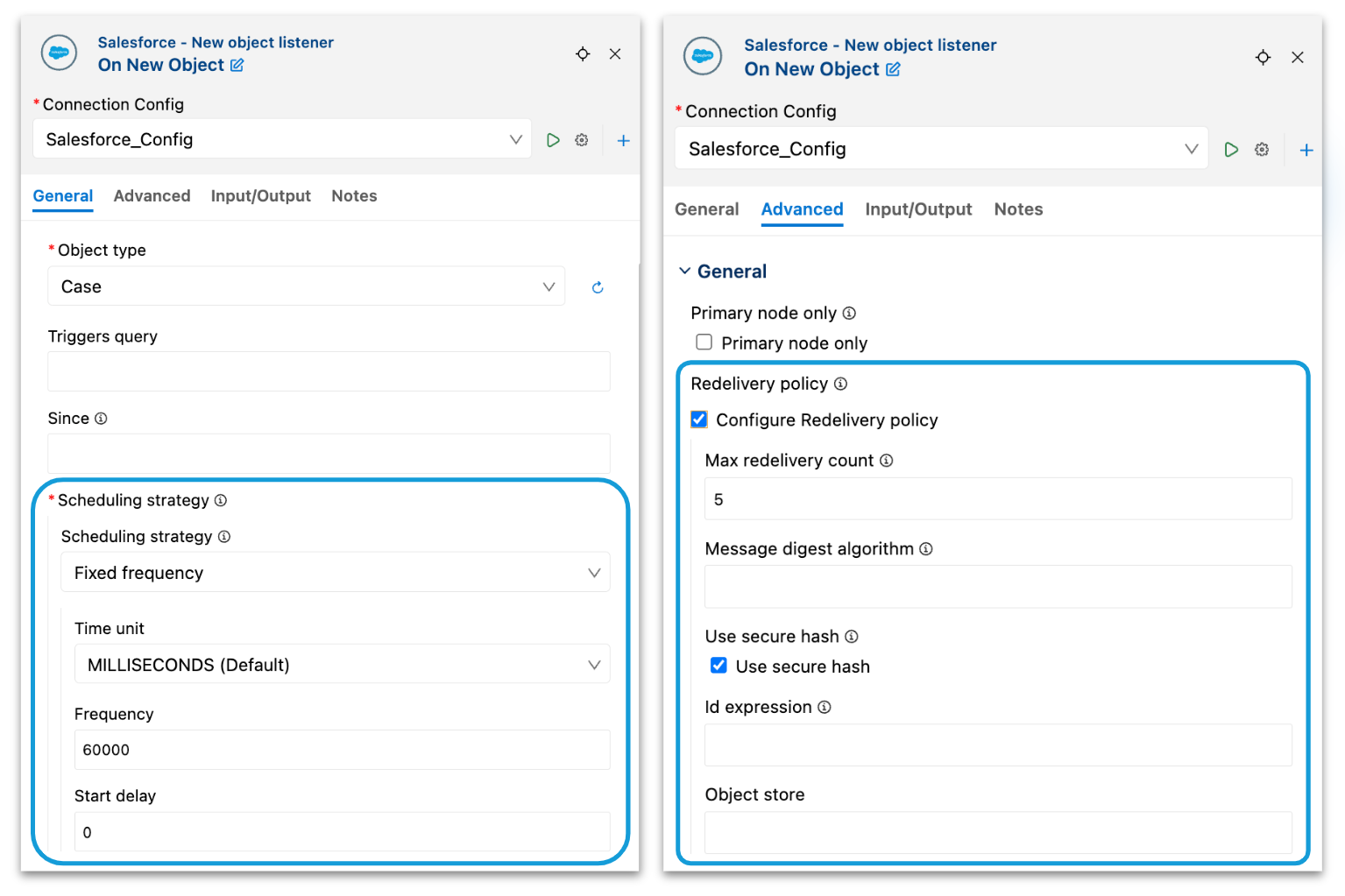The height and width of the screenshot is (896, 1345).
Task: Open connection settings gear in right panel
Action: coord(1262,150)
